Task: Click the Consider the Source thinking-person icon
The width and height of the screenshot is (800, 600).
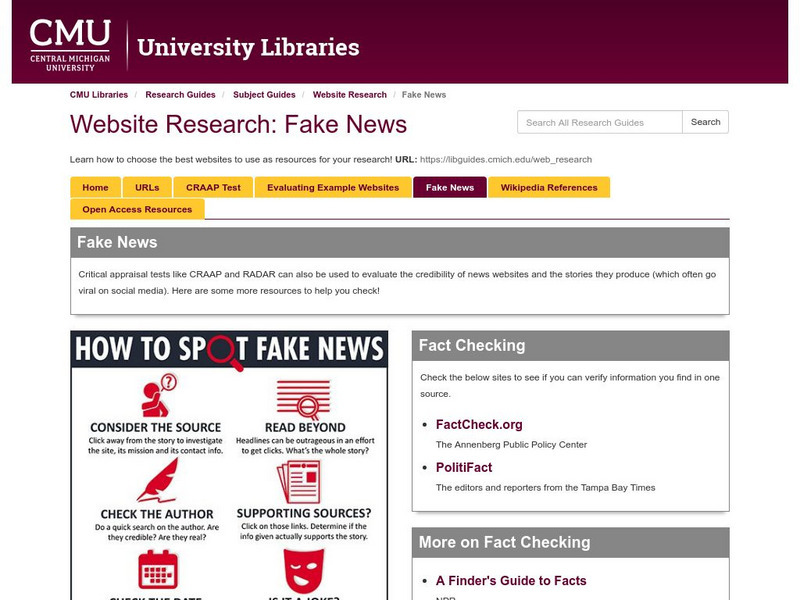Action: 158,395
